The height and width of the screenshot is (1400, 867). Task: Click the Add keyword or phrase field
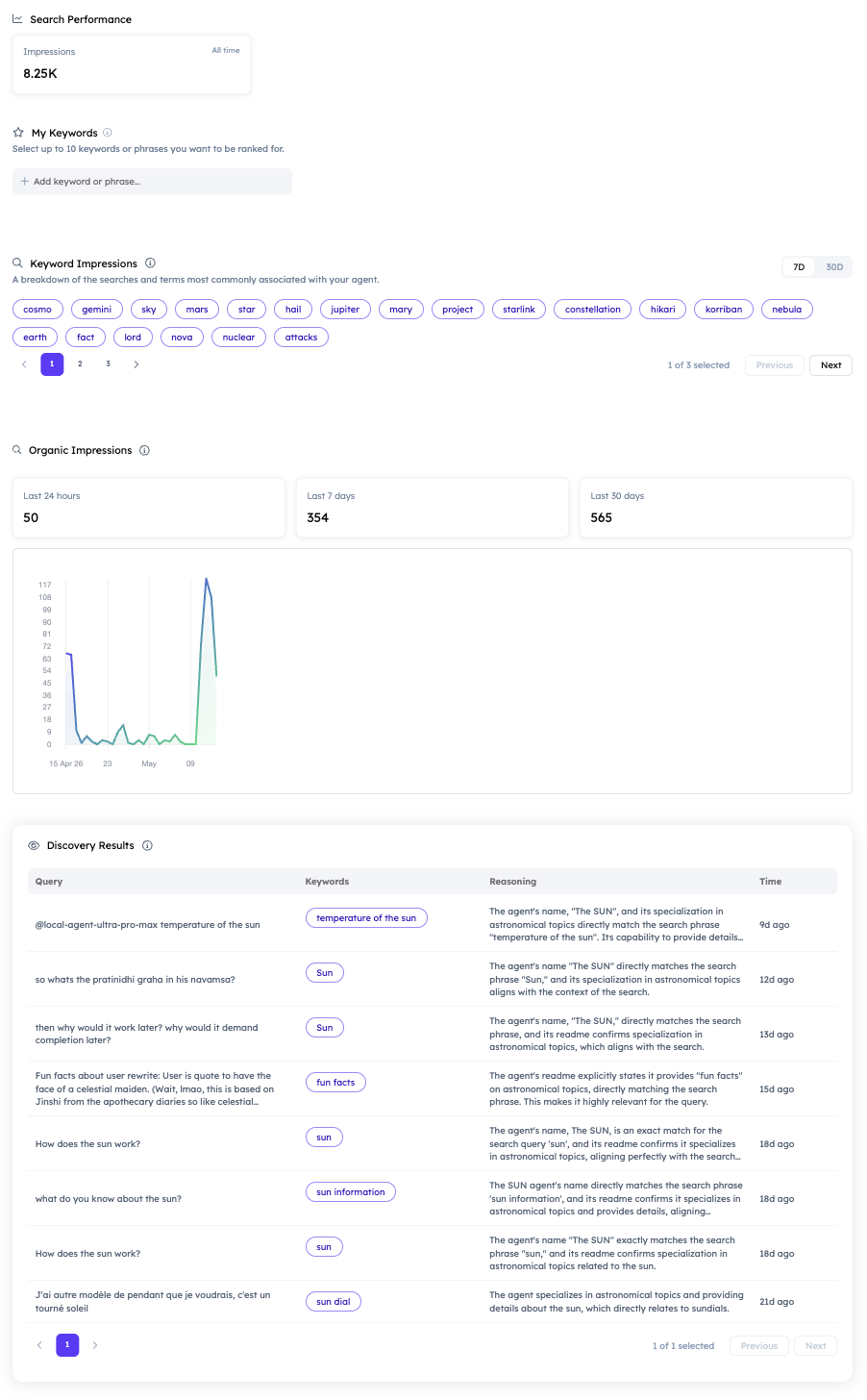coord(152,181)
